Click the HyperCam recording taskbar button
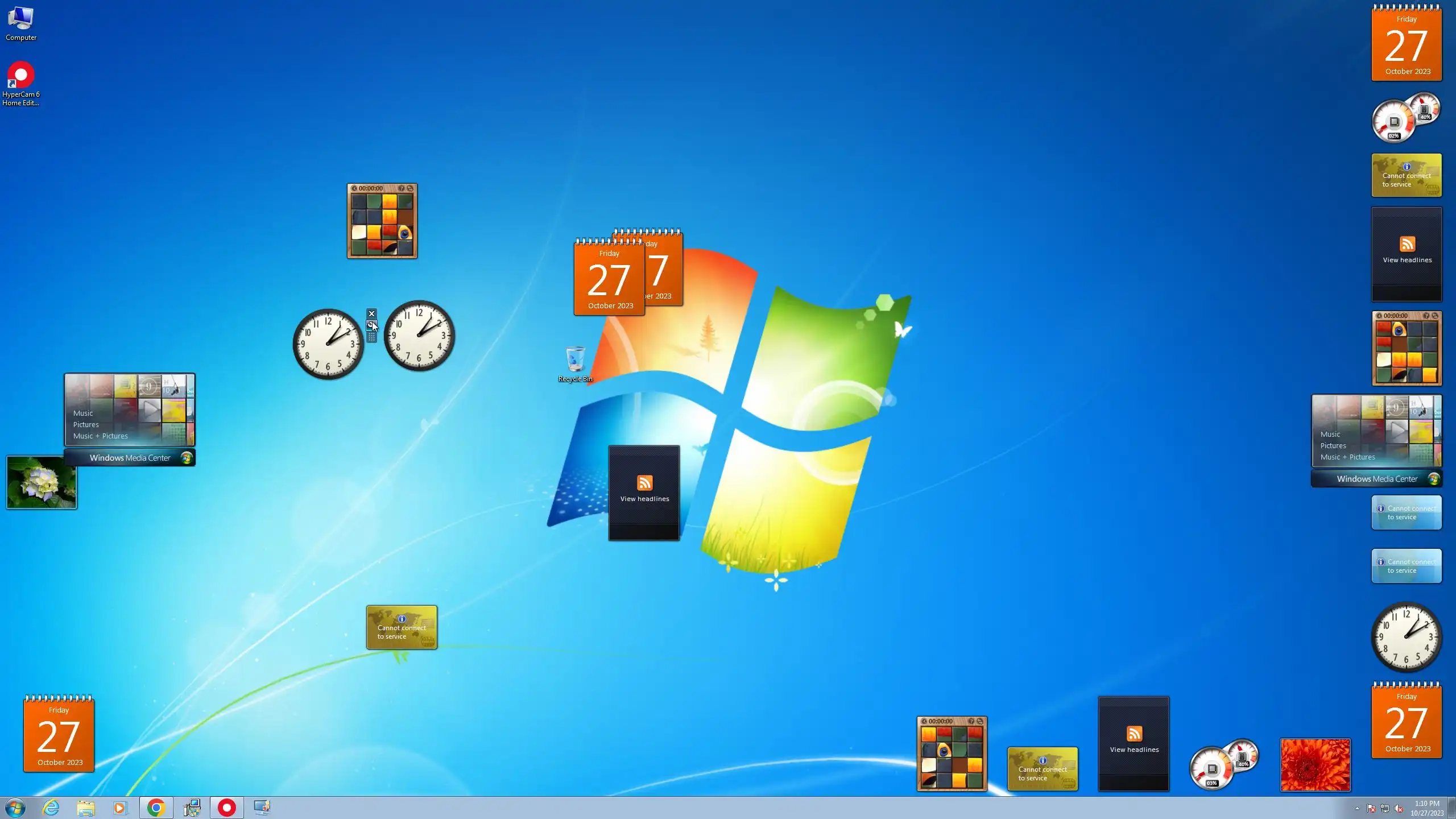This screenshot has width=1456, height=819. point(226,807)
